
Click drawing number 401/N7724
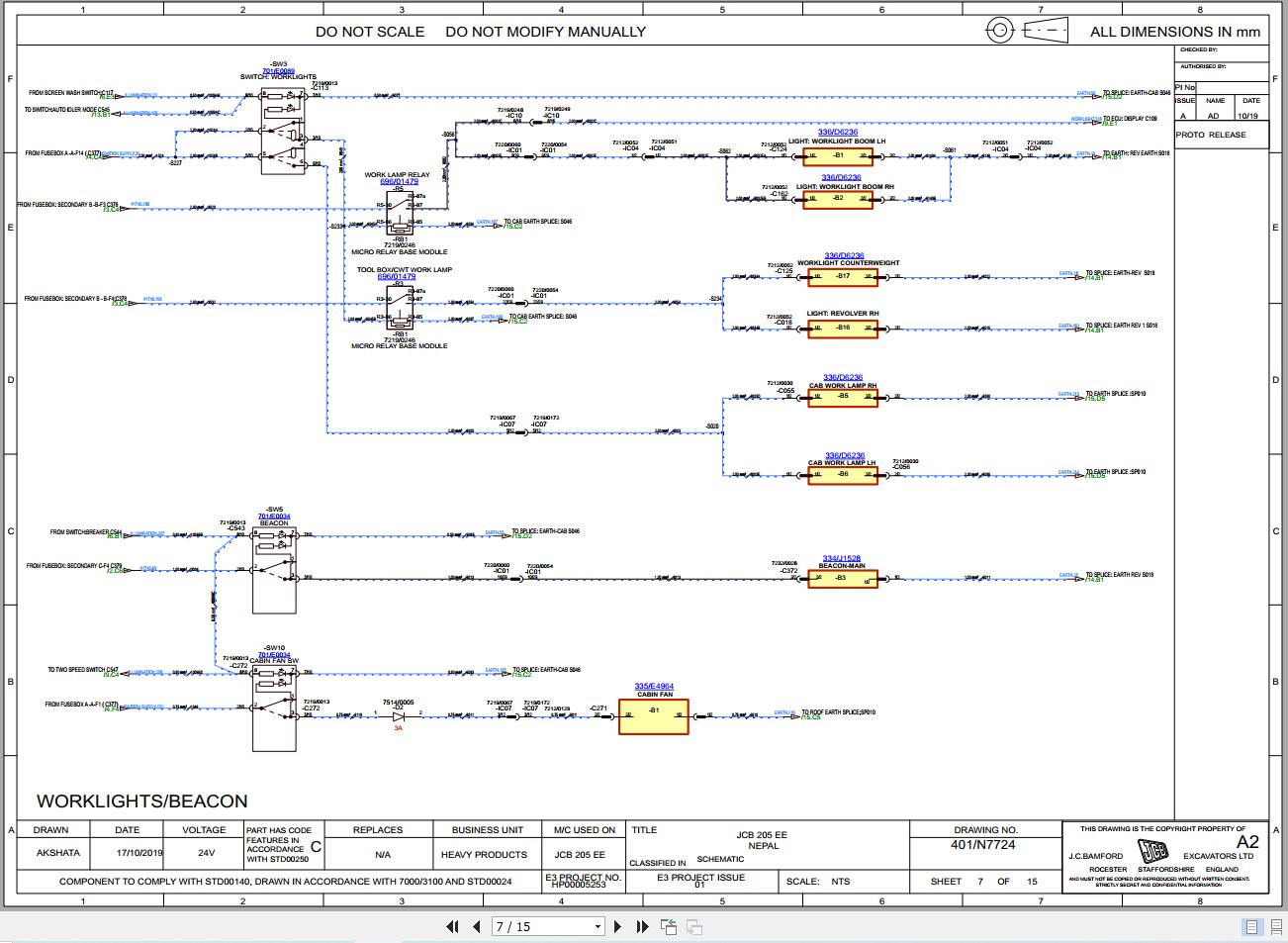click(984, 845)
